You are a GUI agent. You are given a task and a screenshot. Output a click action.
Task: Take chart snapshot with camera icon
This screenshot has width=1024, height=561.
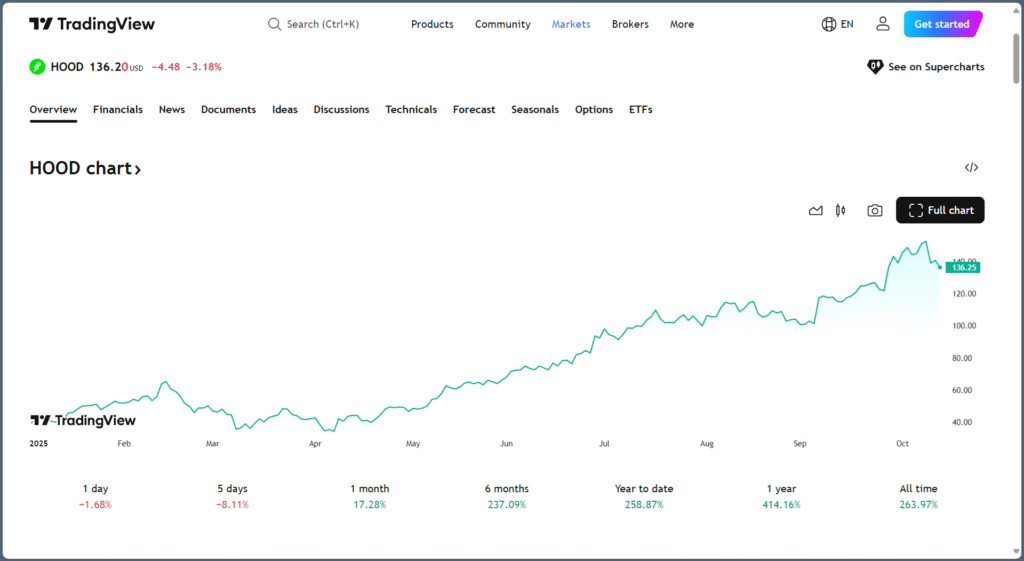[x=875, y=210]
